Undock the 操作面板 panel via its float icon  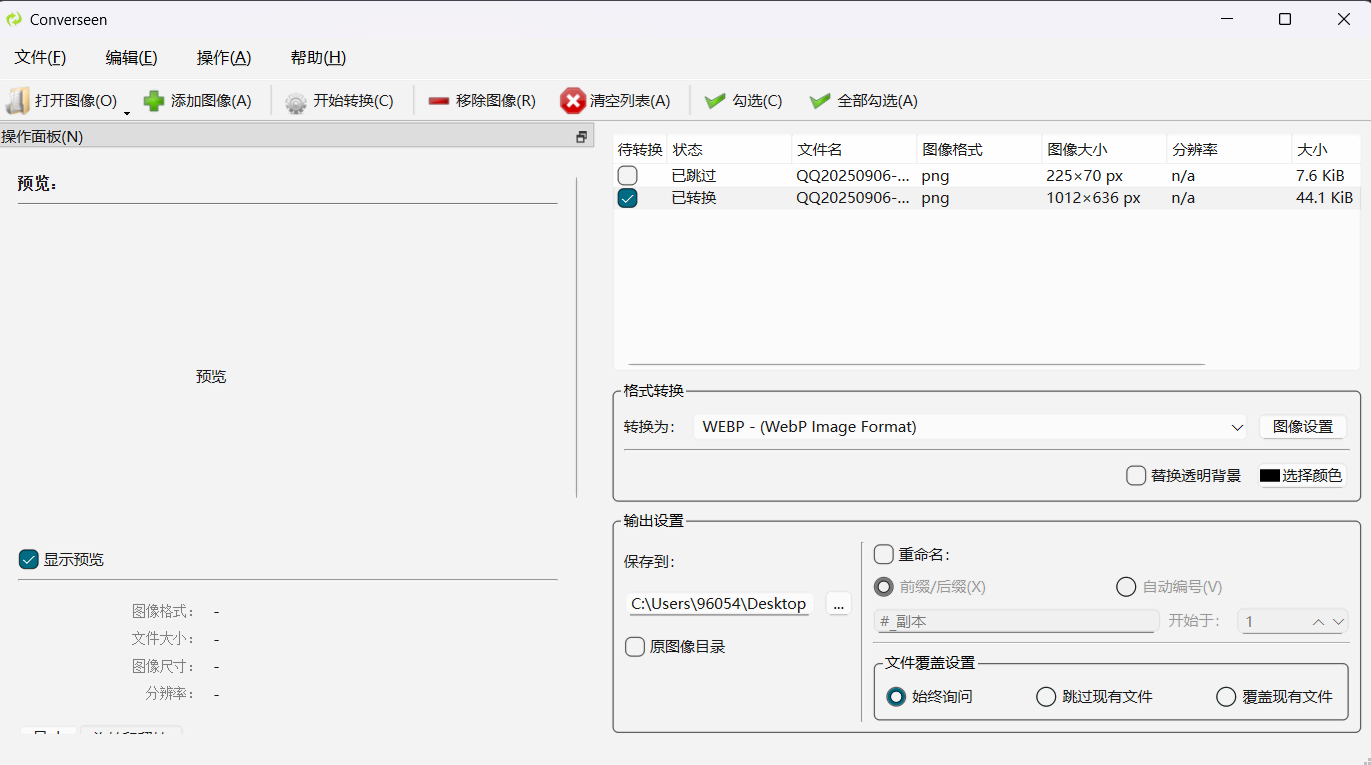pyautogui.click(x=580, y=136)
